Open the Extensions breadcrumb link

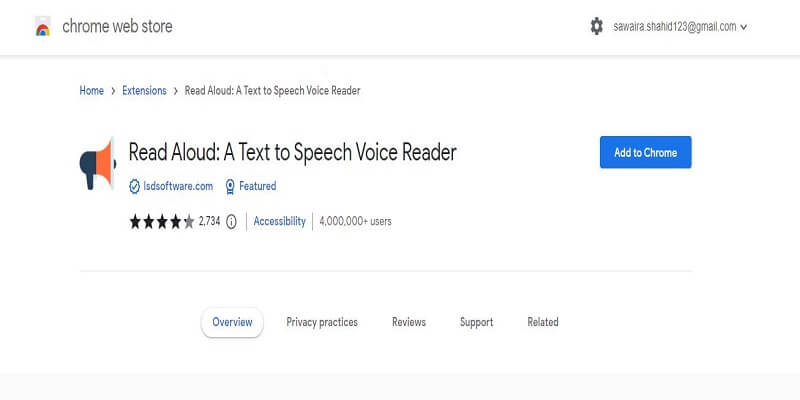144,91
